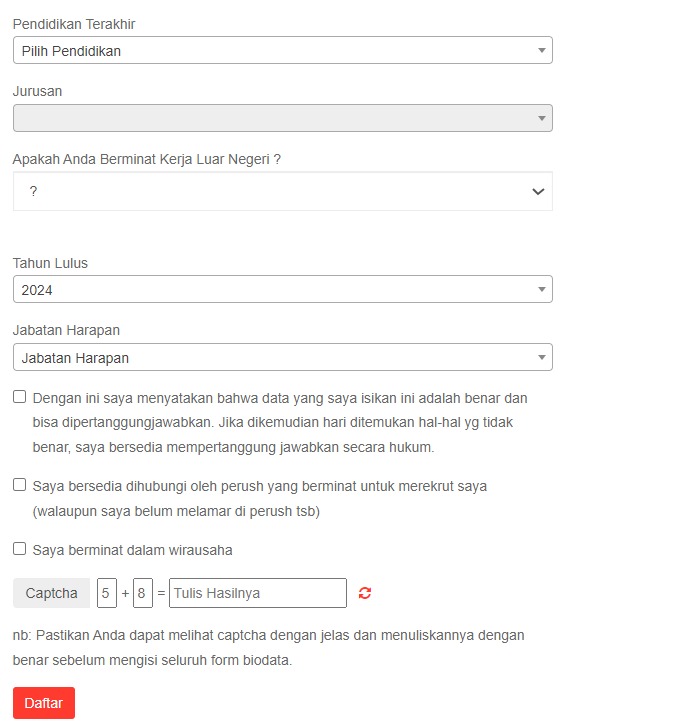Tick the bersedia dihubungi oleh perush checkbox
673x728 pixels.
pyautogui.click(x=19, y=485)
